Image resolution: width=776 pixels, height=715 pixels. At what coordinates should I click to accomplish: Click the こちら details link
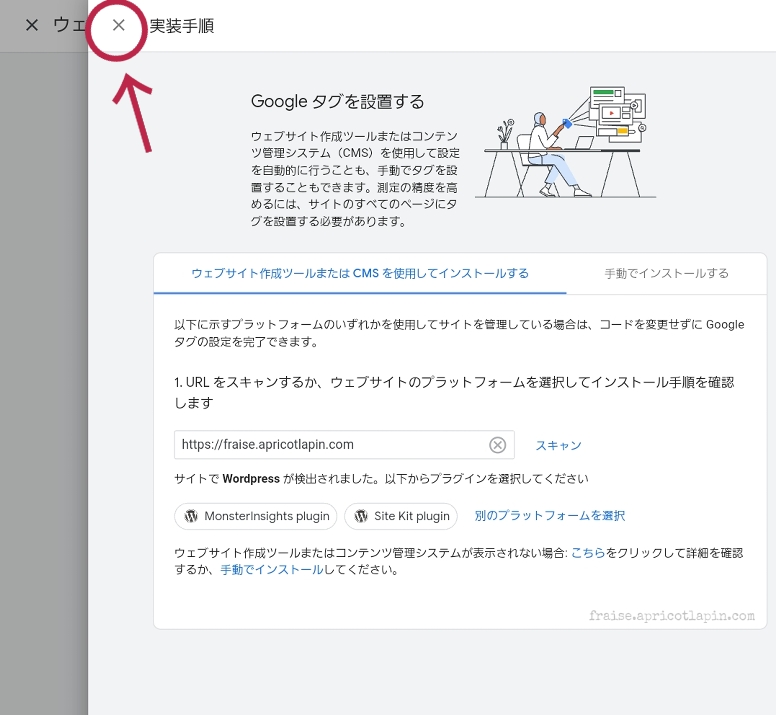[x=588, y=553]
